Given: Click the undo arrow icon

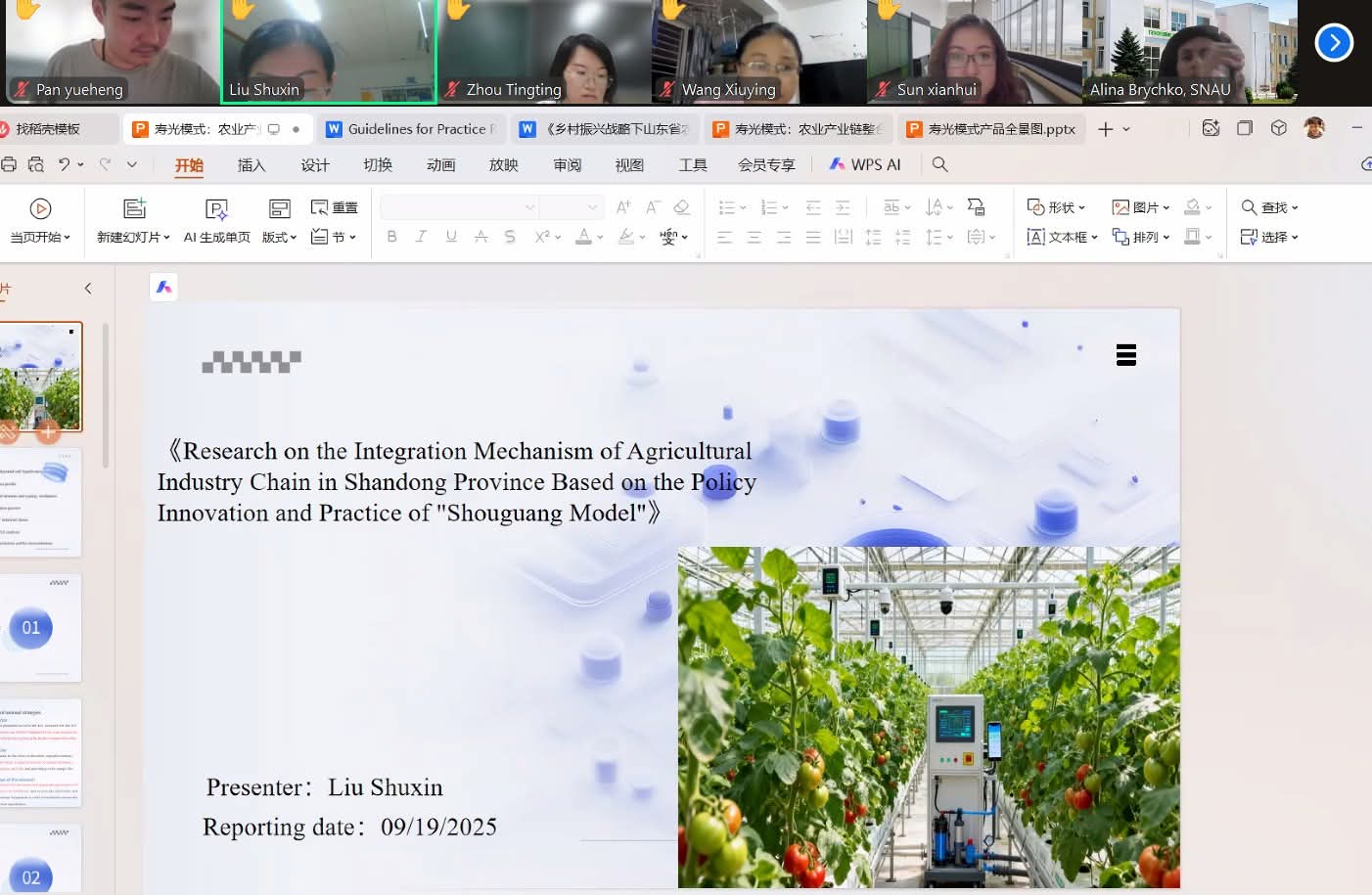Looking at the screenshot, I should click(65, 164).
